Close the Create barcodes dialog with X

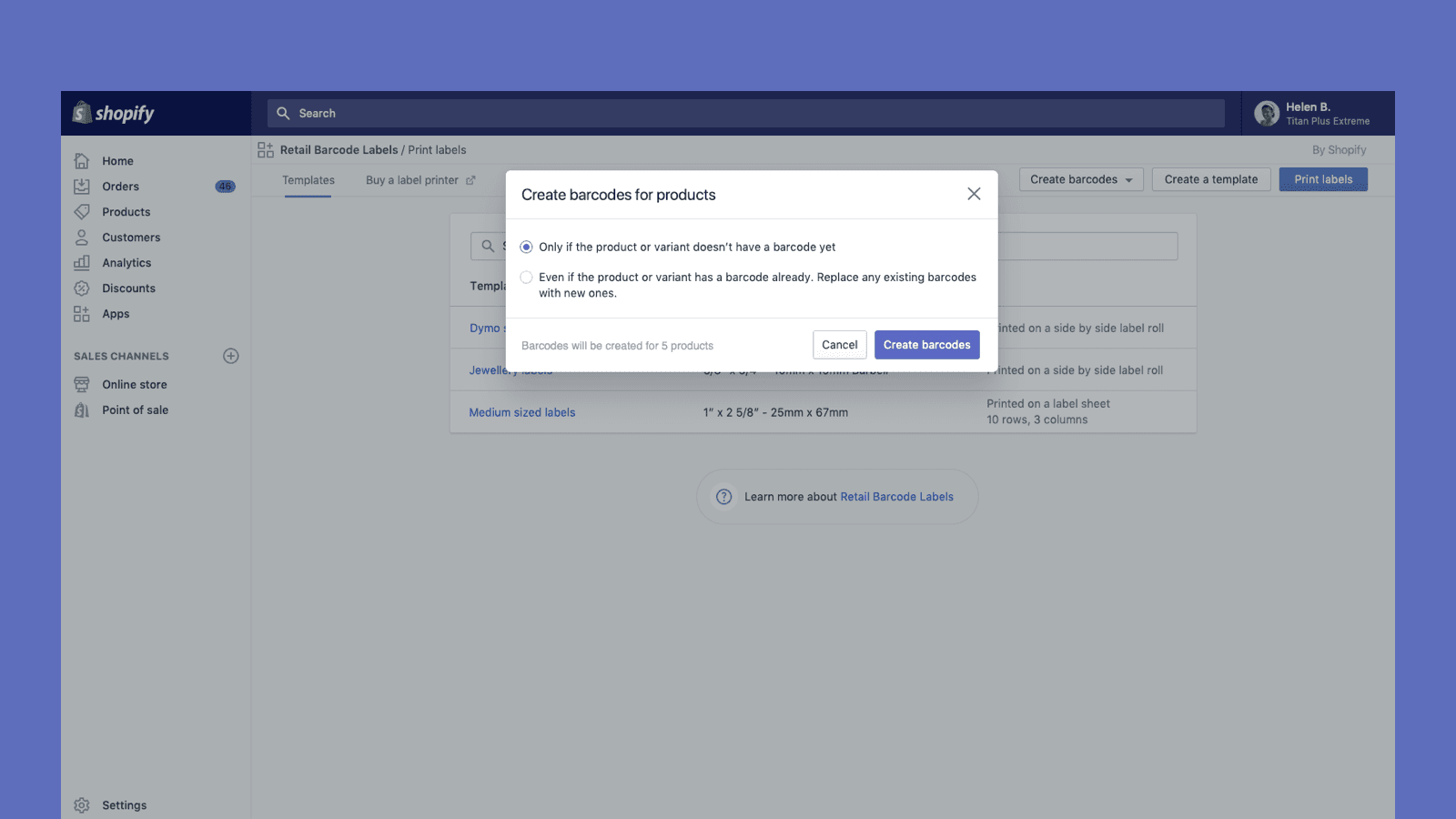[974, 194]
